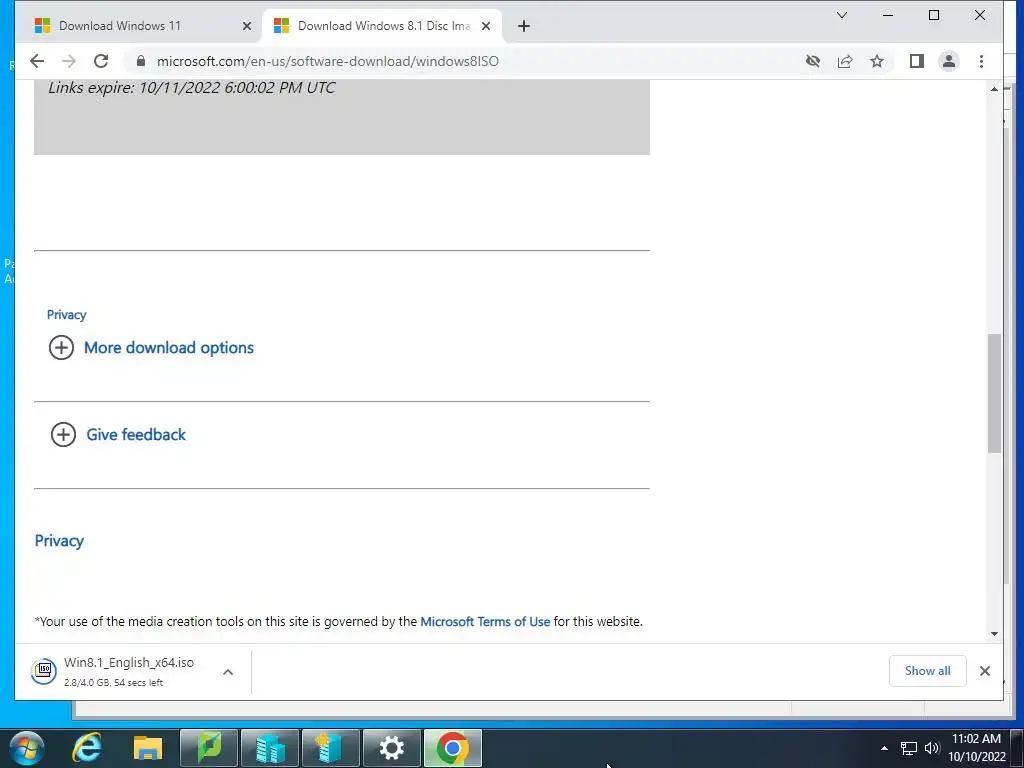The width and height of the screenshot is (1024, 768).
Task: Click the Give feedback link
Action: point(136,434)
